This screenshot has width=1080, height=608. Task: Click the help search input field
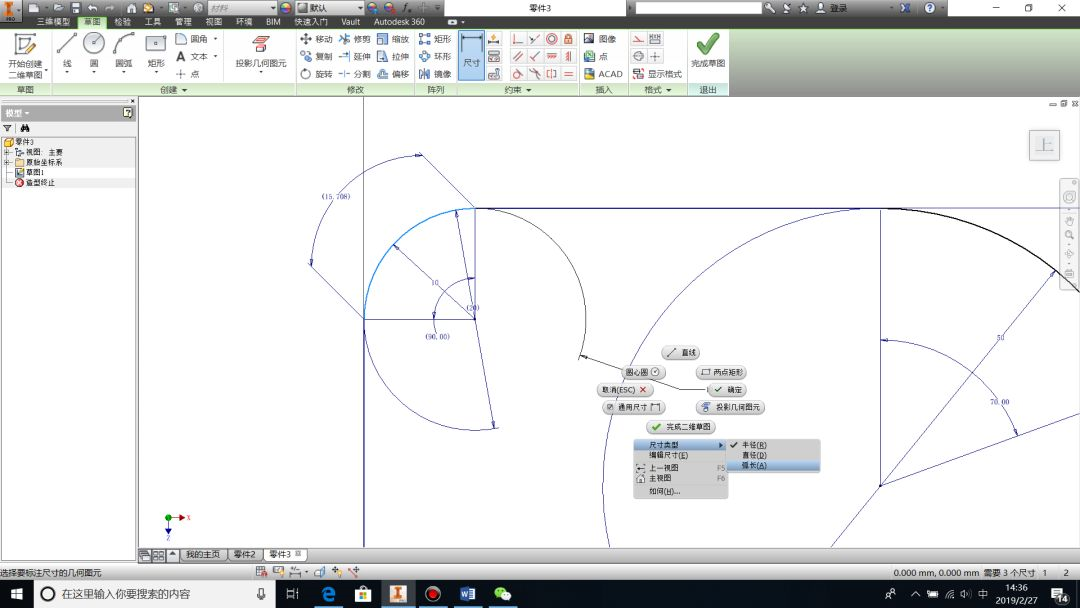698,8
